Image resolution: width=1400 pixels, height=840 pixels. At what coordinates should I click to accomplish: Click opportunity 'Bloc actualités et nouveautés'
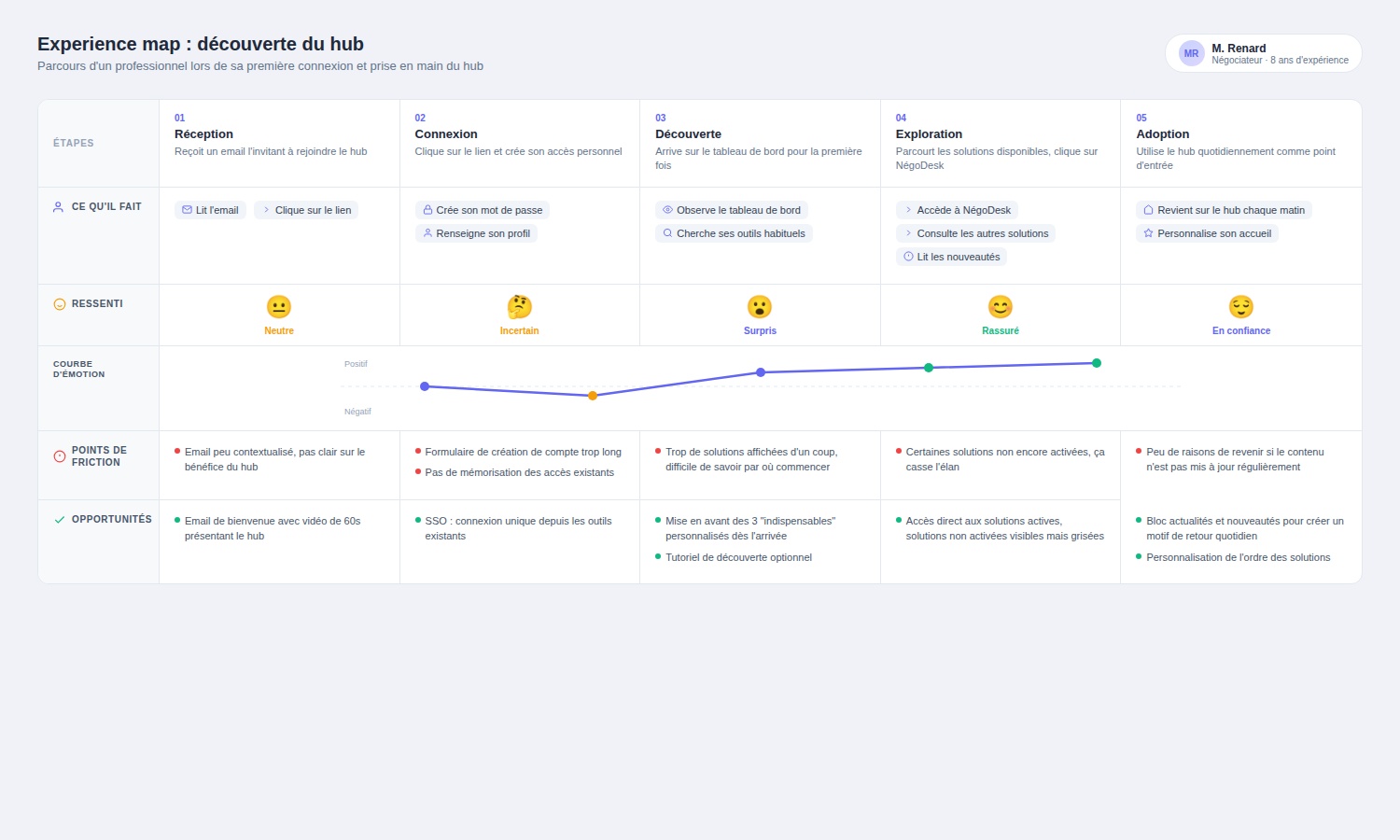pos(1245,528)
